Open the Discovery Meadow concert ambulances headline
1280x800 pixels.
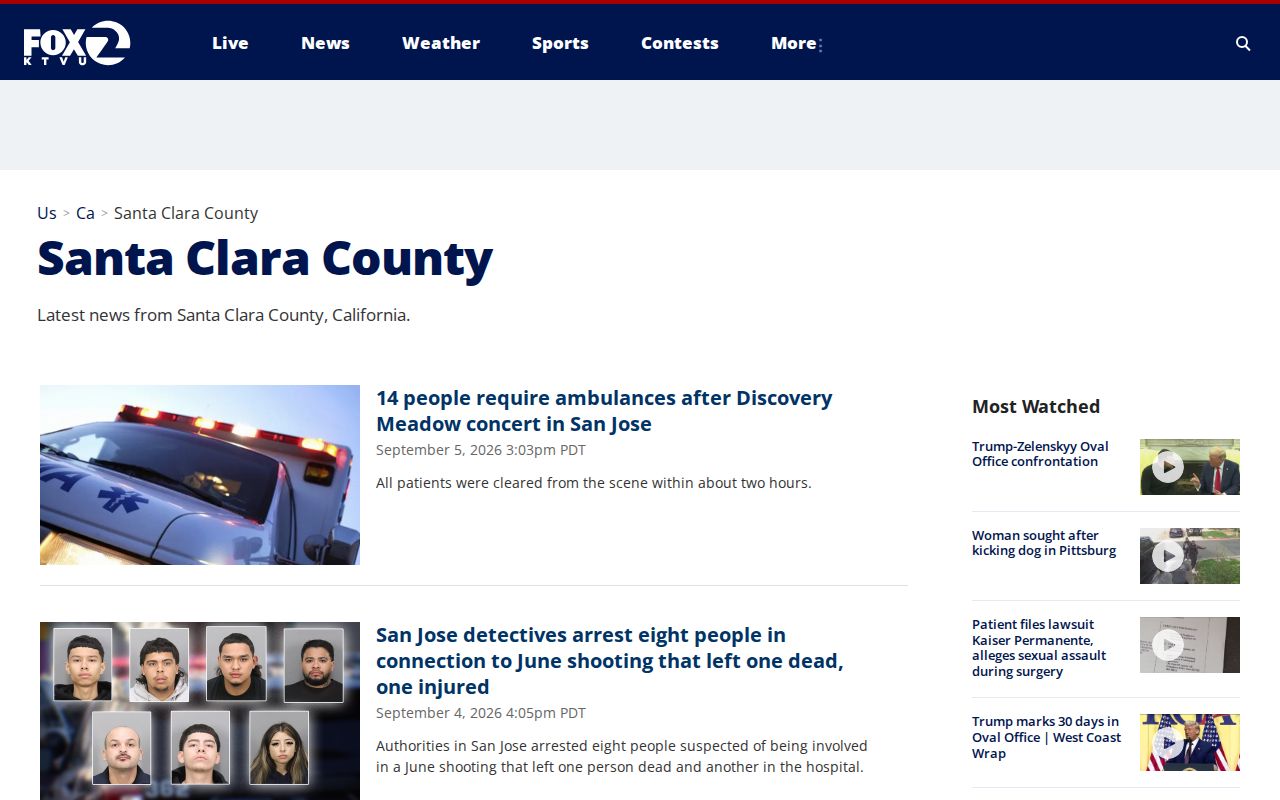tap(604, 411)
